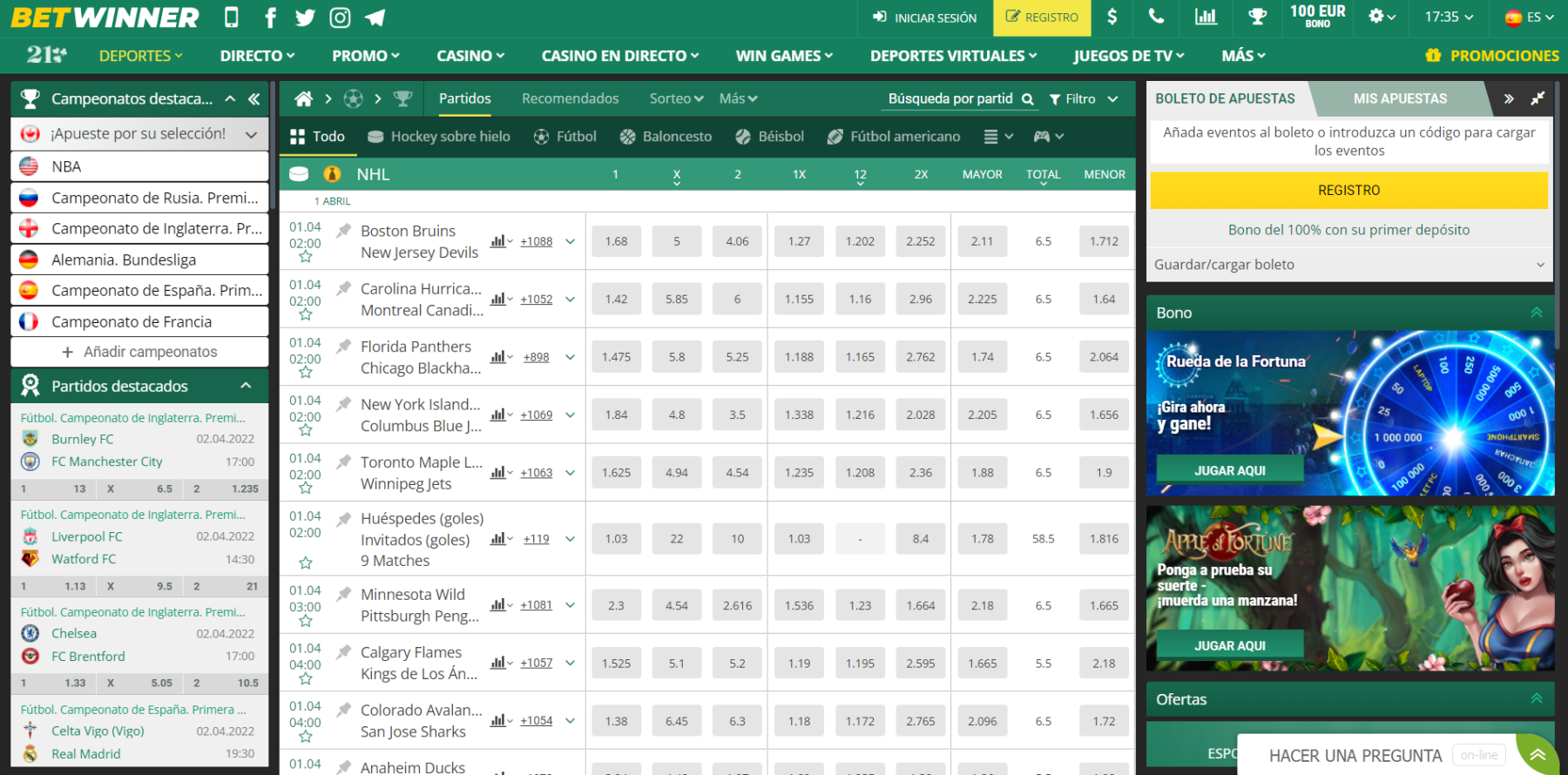
Task: Open NBA in featured championships
Action: pyautogui.click(x=139, y=166)
